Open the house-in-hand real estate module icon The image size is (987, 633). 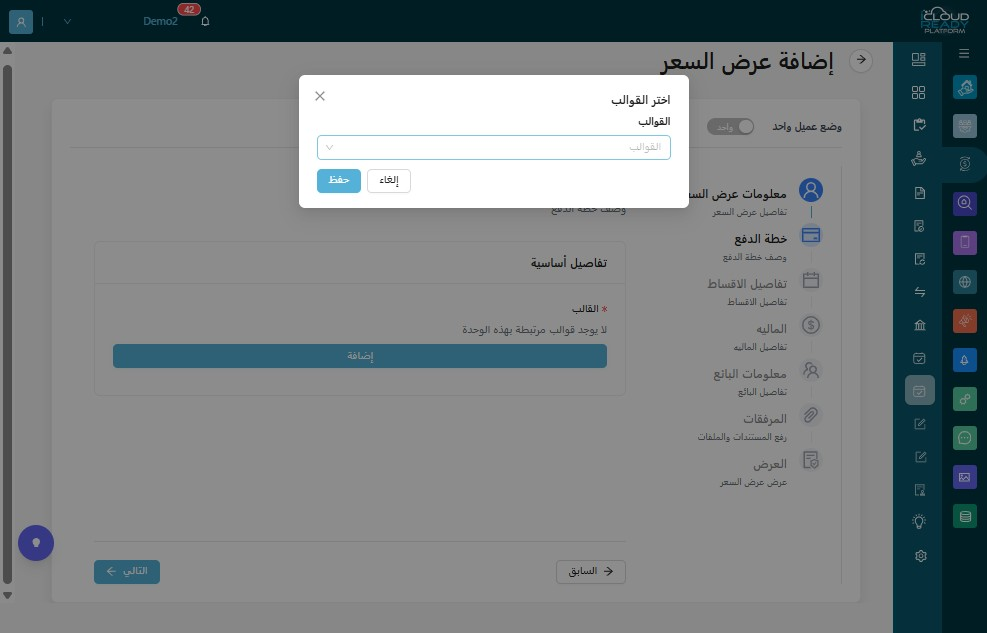964,87
